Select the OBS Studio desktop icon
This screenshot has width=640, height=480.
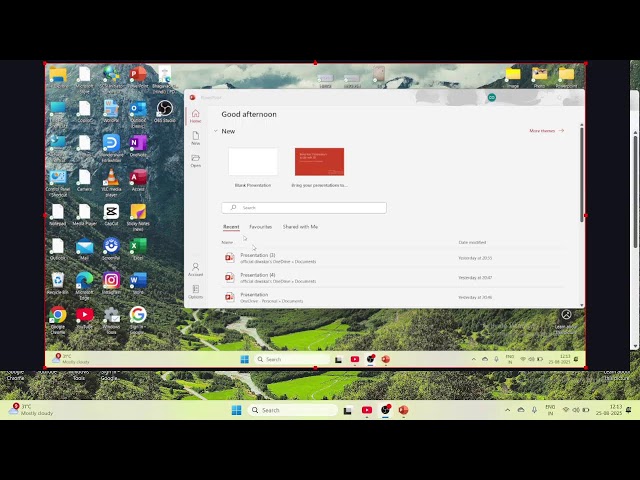pos(164,111)
